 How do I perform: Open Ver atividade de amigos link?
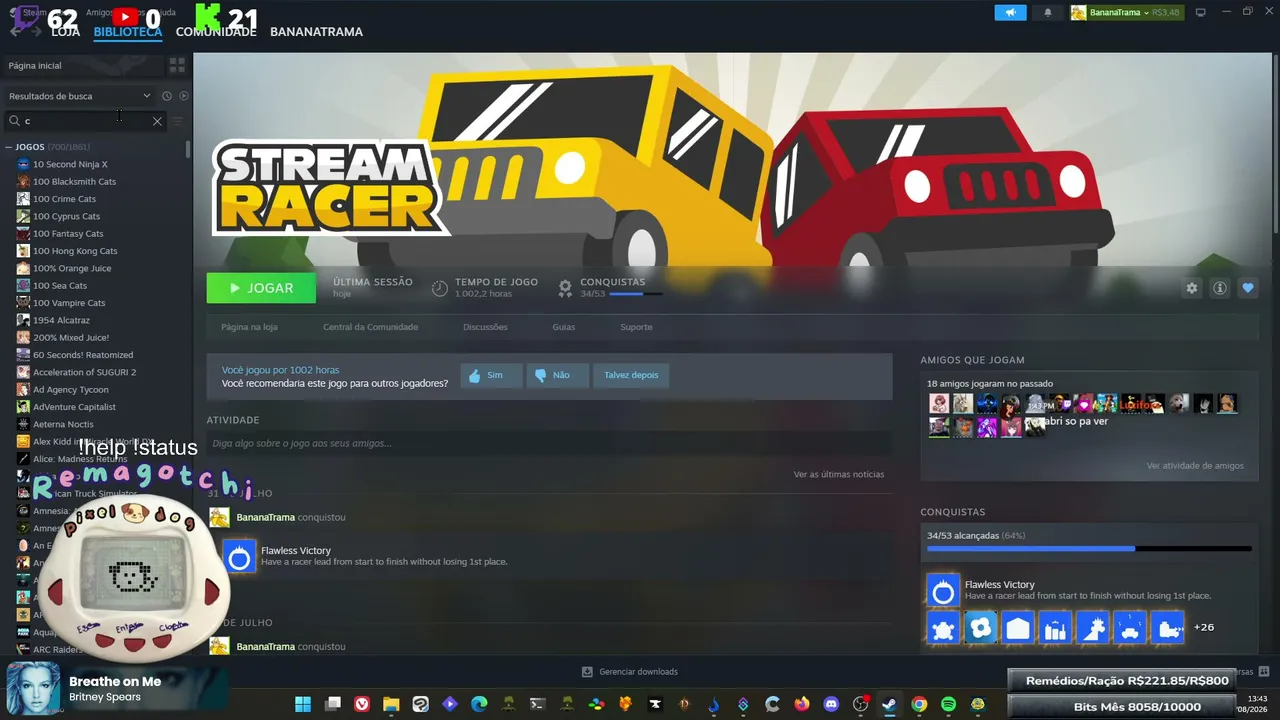tap(1195, 466)
